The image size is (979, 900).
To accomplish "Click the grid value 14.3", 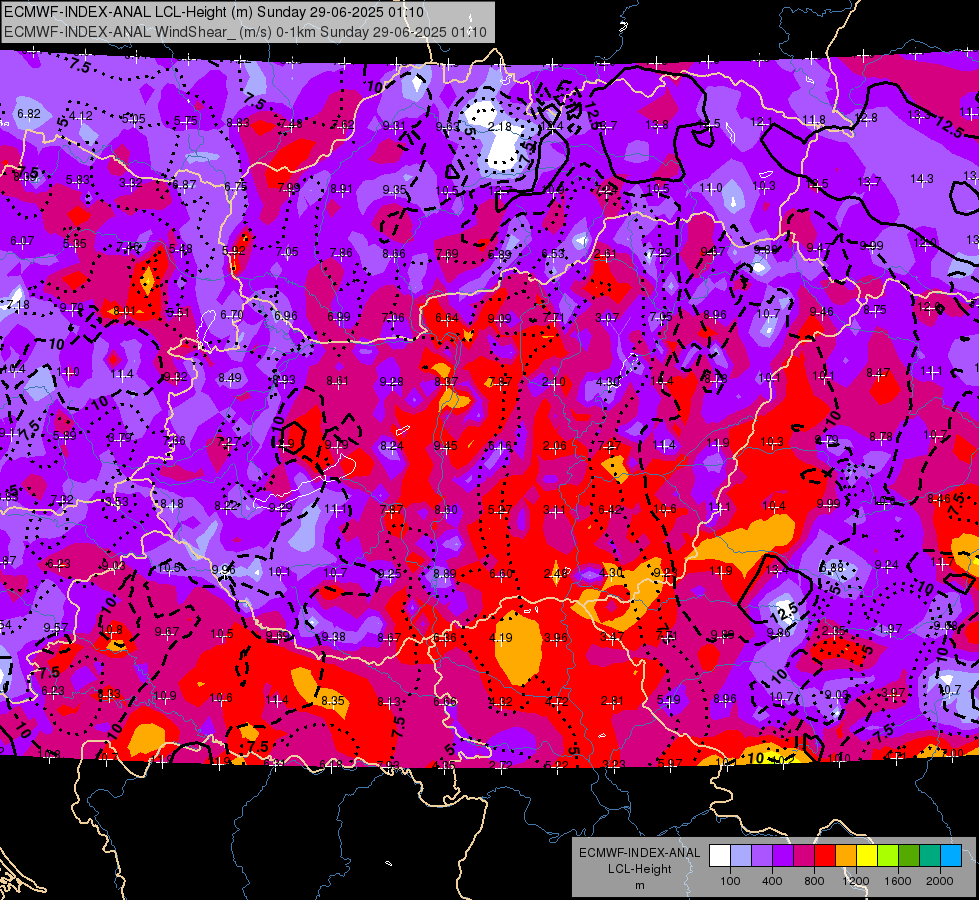I will tap(922, 179).
